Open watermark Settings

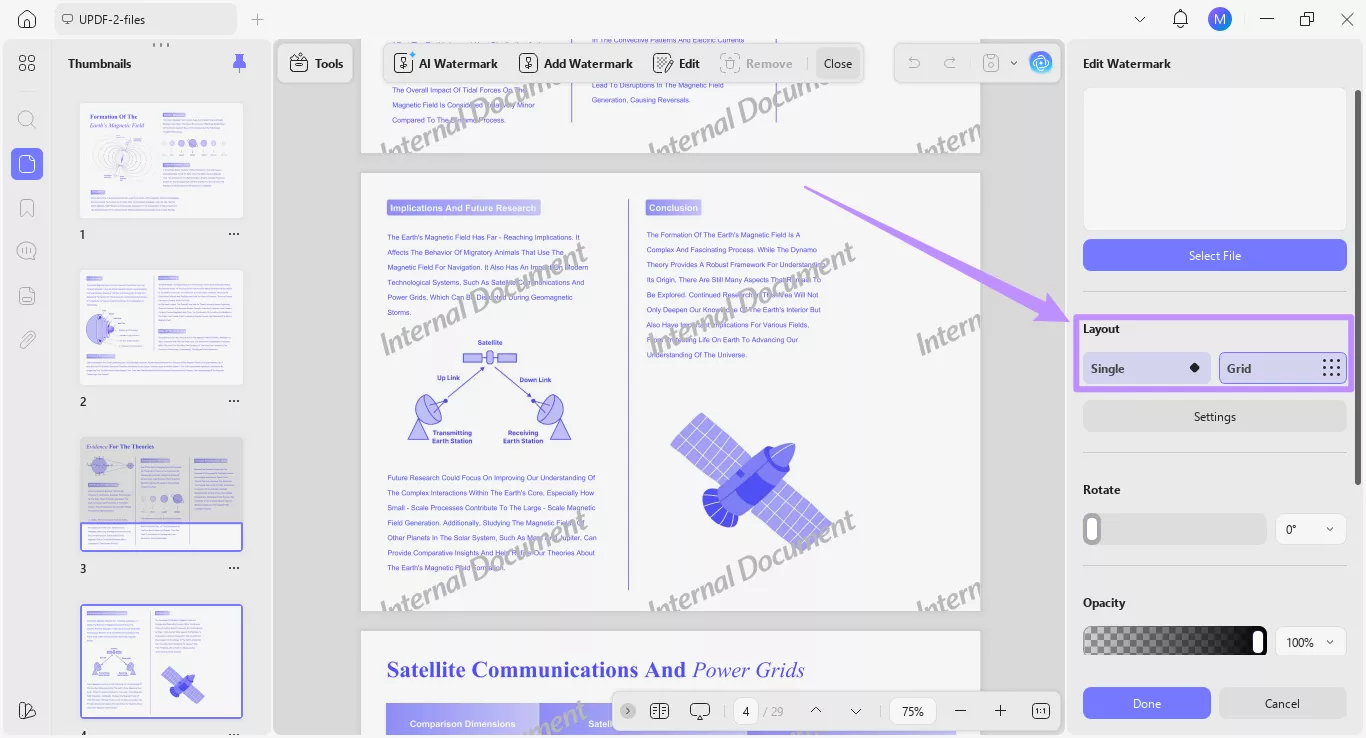(x=1214, y=416)
